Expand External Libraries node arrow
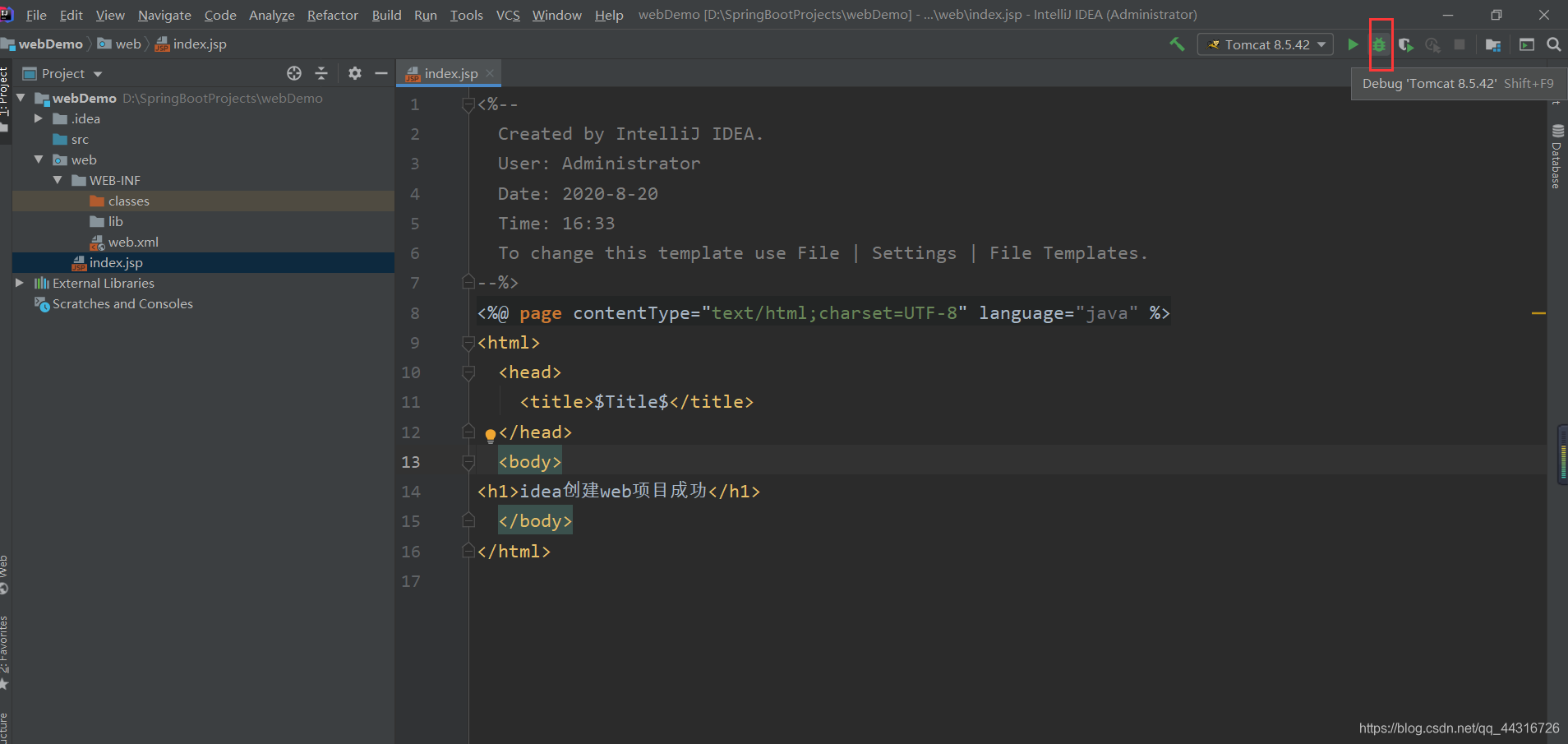The width and height of the screenshot is (1568, 744). 20,283
